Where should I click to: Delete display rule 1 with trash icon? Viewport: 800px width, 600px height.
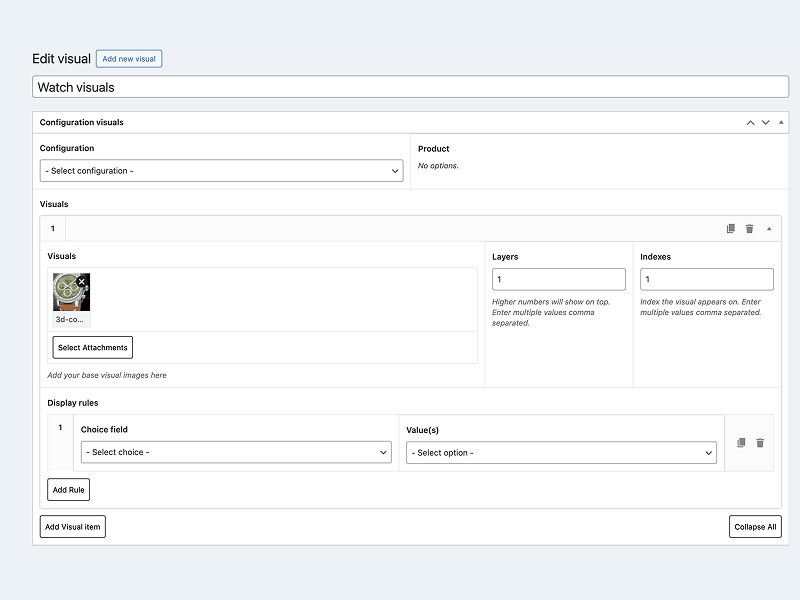coord(760,443)
